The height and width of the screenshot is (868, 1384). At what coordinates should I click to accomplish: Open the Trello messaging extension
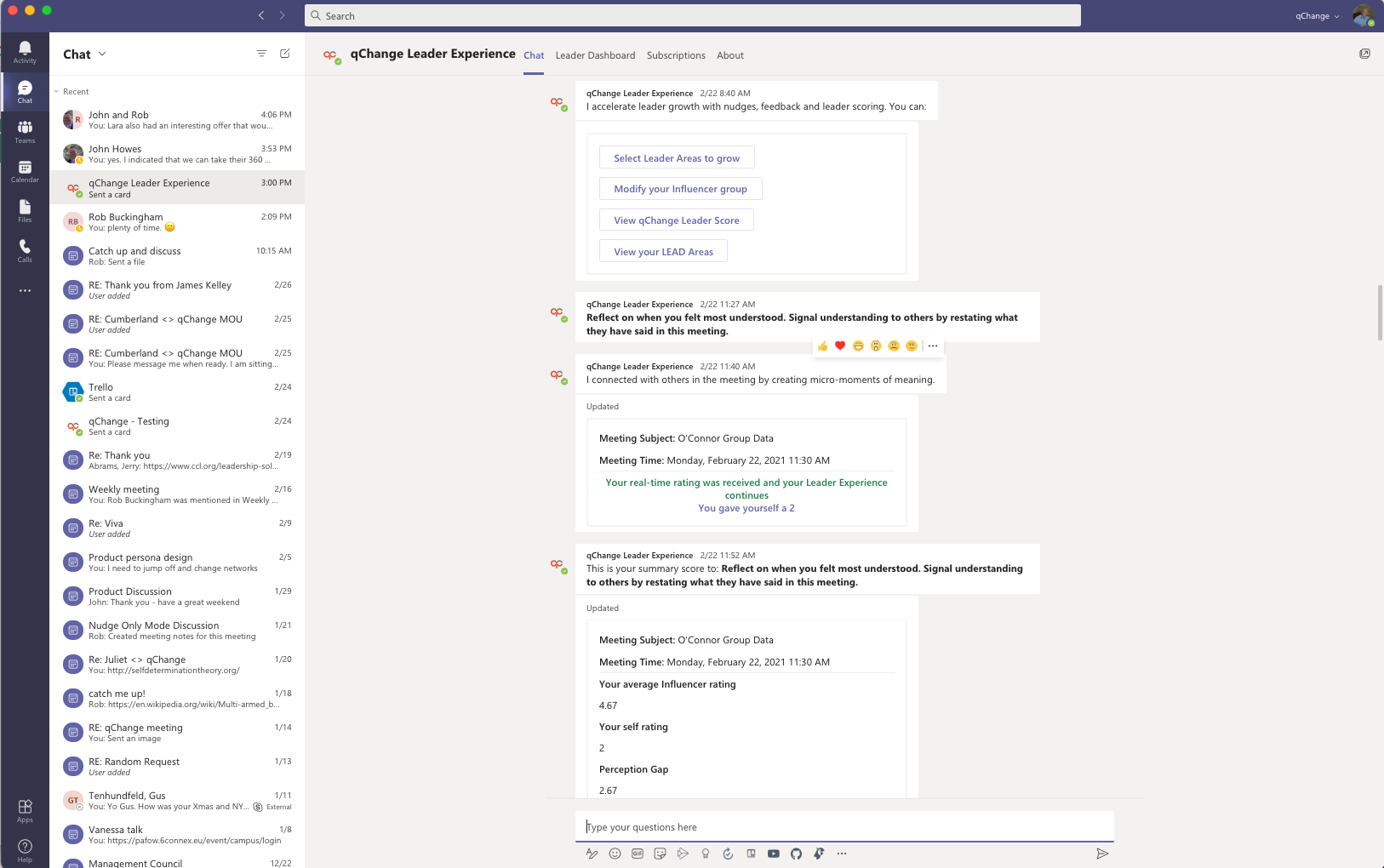751,854
